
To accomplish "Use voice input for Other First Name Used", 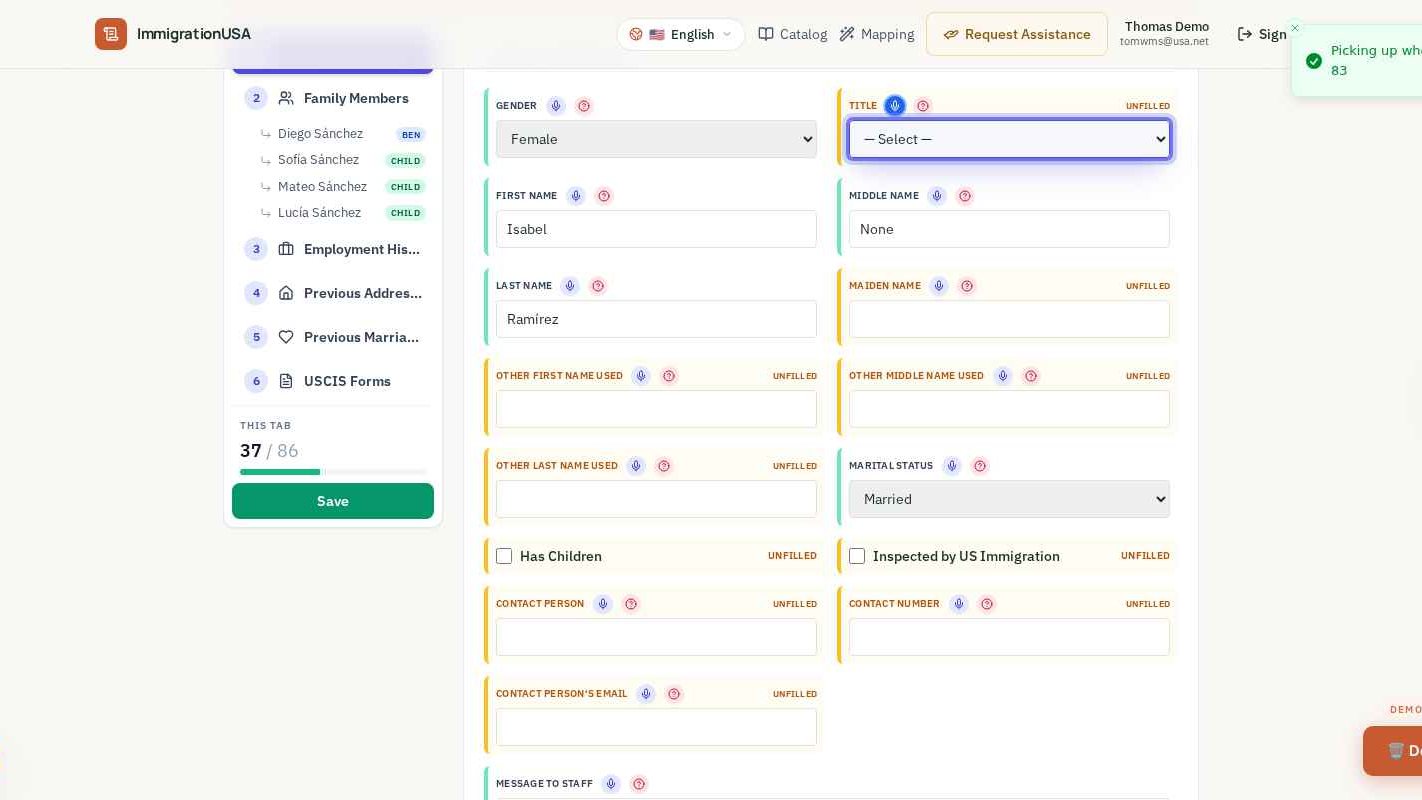I will pyautogui.click(x=641, y=376).
